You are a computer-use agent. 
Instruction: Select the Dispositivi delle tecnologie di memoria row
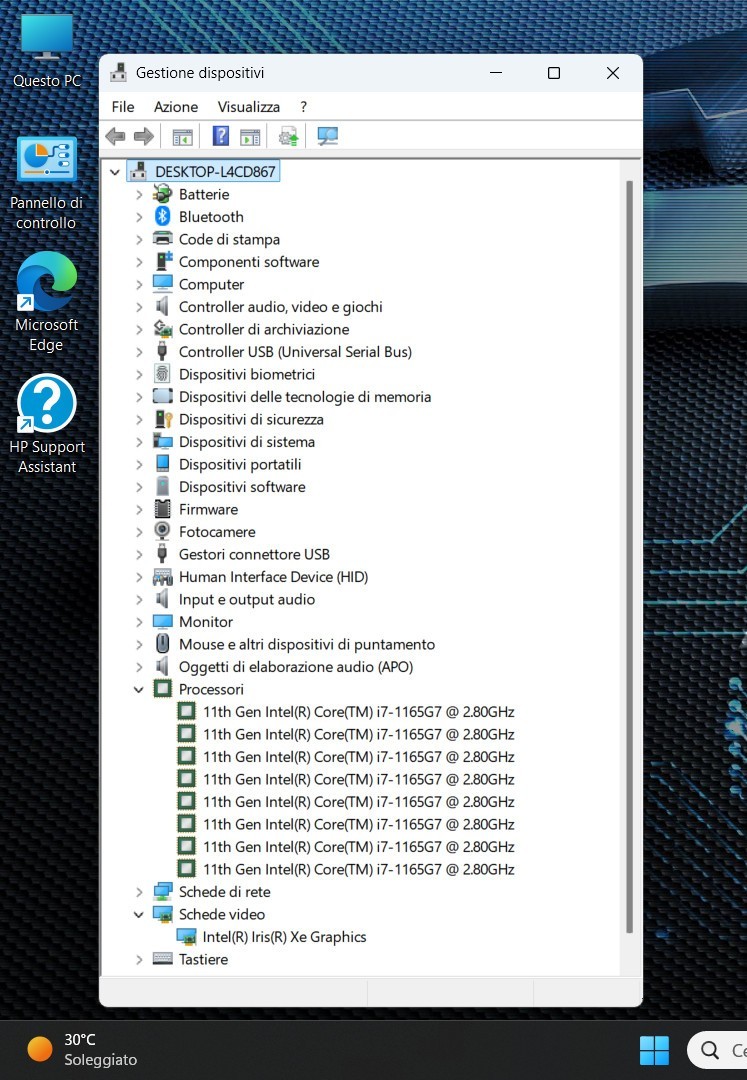tap(305, 397)
